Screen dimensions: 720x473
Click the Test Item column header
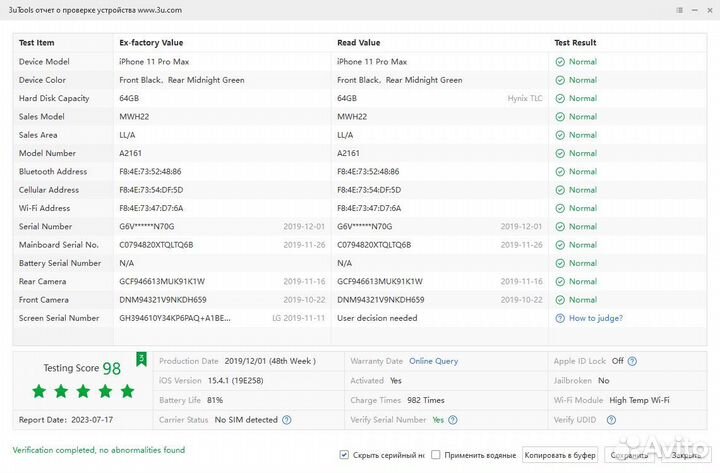point(36,43)
